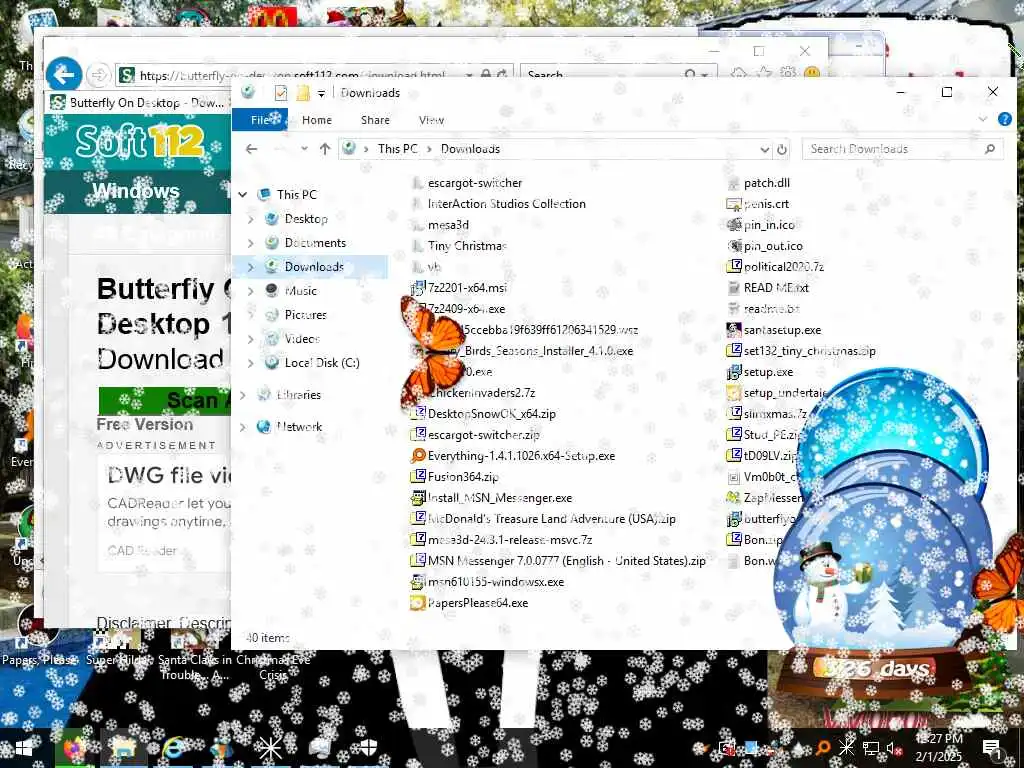Click This PC in address breadcrumb
Screen dimensions: 1024x768
pyautogui.click(x=397, y=149)
